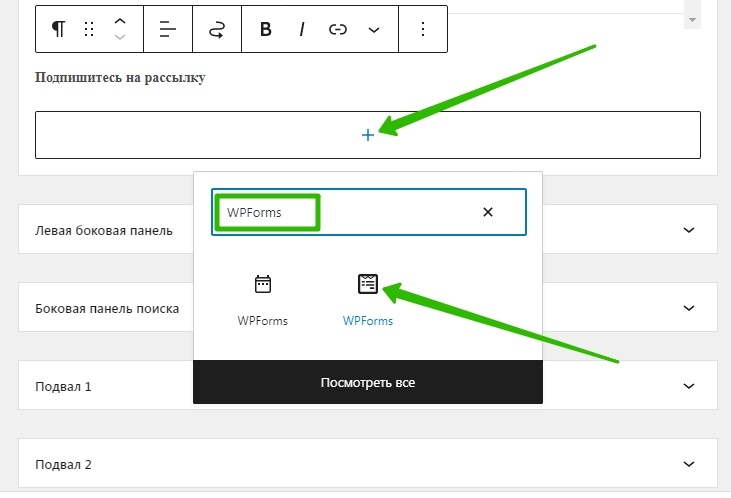
Task: Click the Левая боковая панель label
Action: pyautogui.click(x=104, y=230)
